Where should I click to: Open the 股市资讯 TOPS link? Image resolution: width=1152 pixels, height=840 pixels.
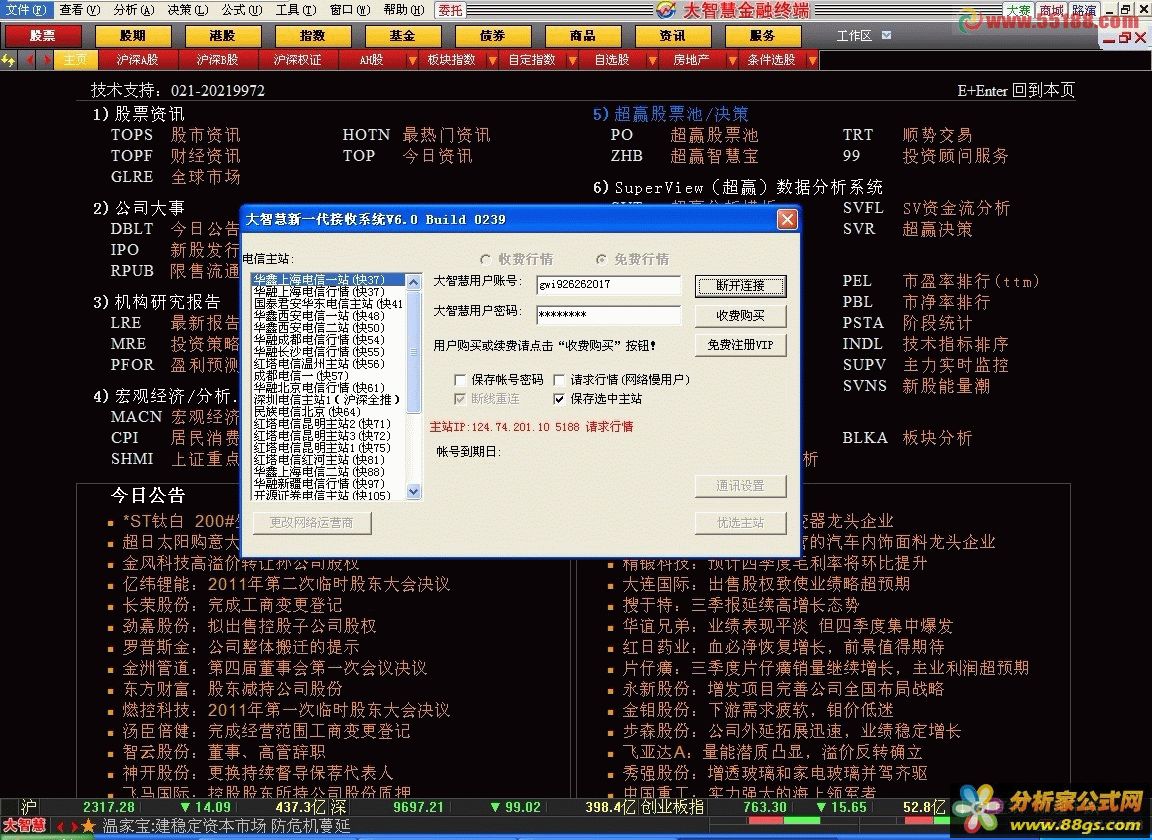(x=176, y=135)
